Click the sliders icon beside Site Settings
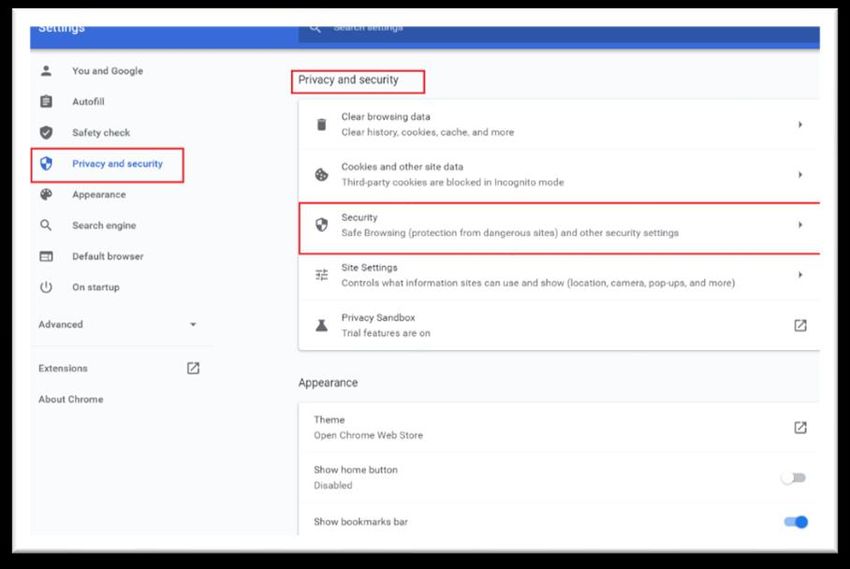Viewport: 850px width, 569px height. (x=321, y=275)
